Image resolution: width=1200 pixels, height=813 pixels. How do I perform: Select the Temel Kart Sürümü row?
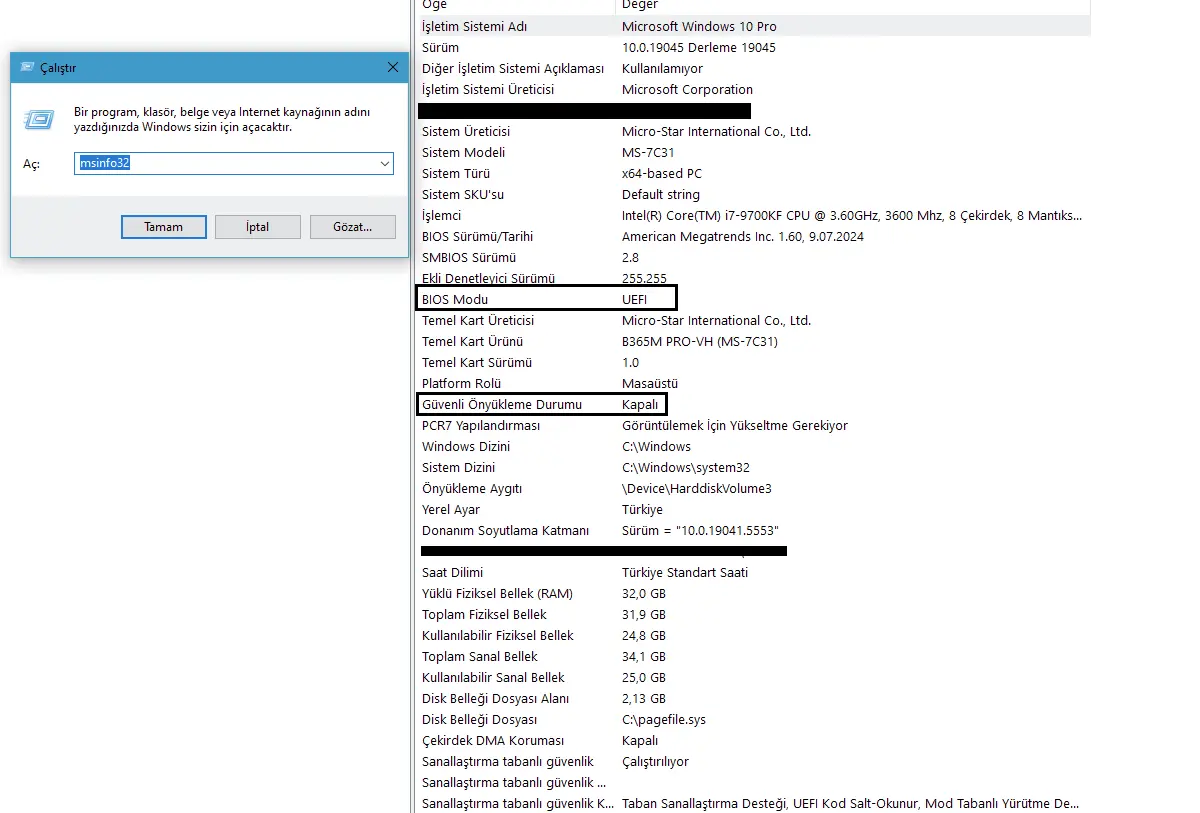point(753,362)
